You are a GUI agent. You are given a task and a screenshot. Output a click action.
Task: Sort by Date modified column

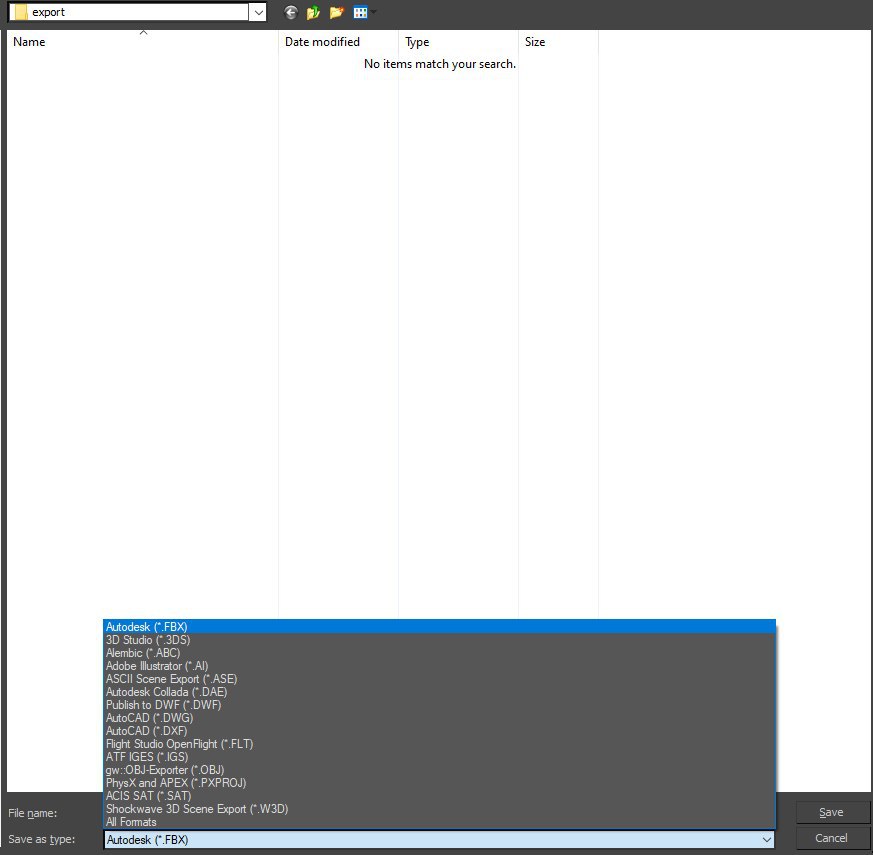tap(338, 42)
